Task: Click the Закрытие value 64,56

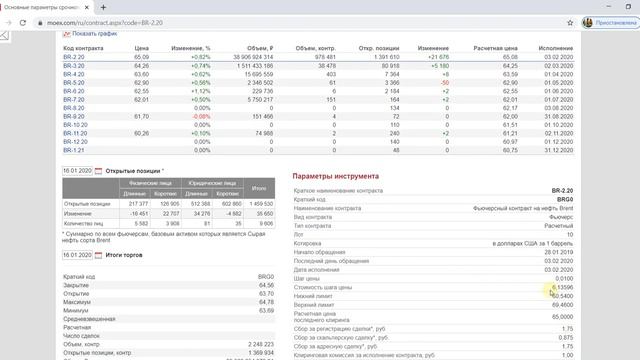Action: (266, 285)
